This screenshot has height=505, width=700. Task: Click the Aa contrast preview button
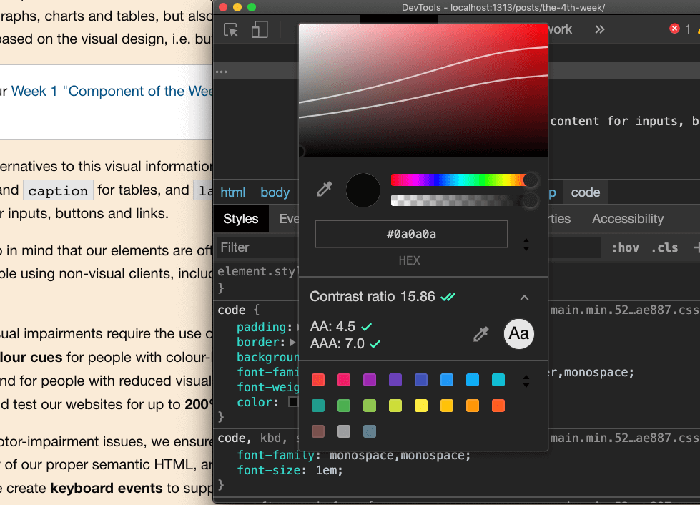(x=519, y=334)
